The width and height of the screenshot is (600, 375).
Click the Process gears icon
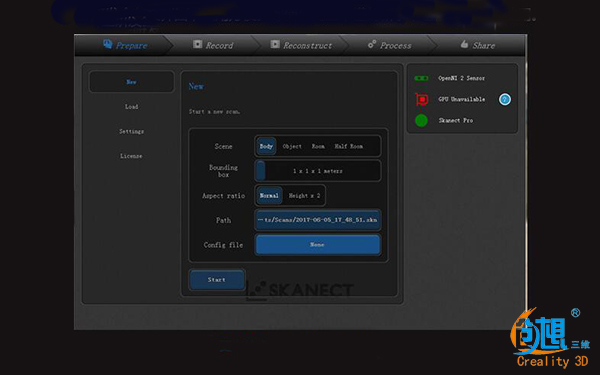[x=372, y=44]
